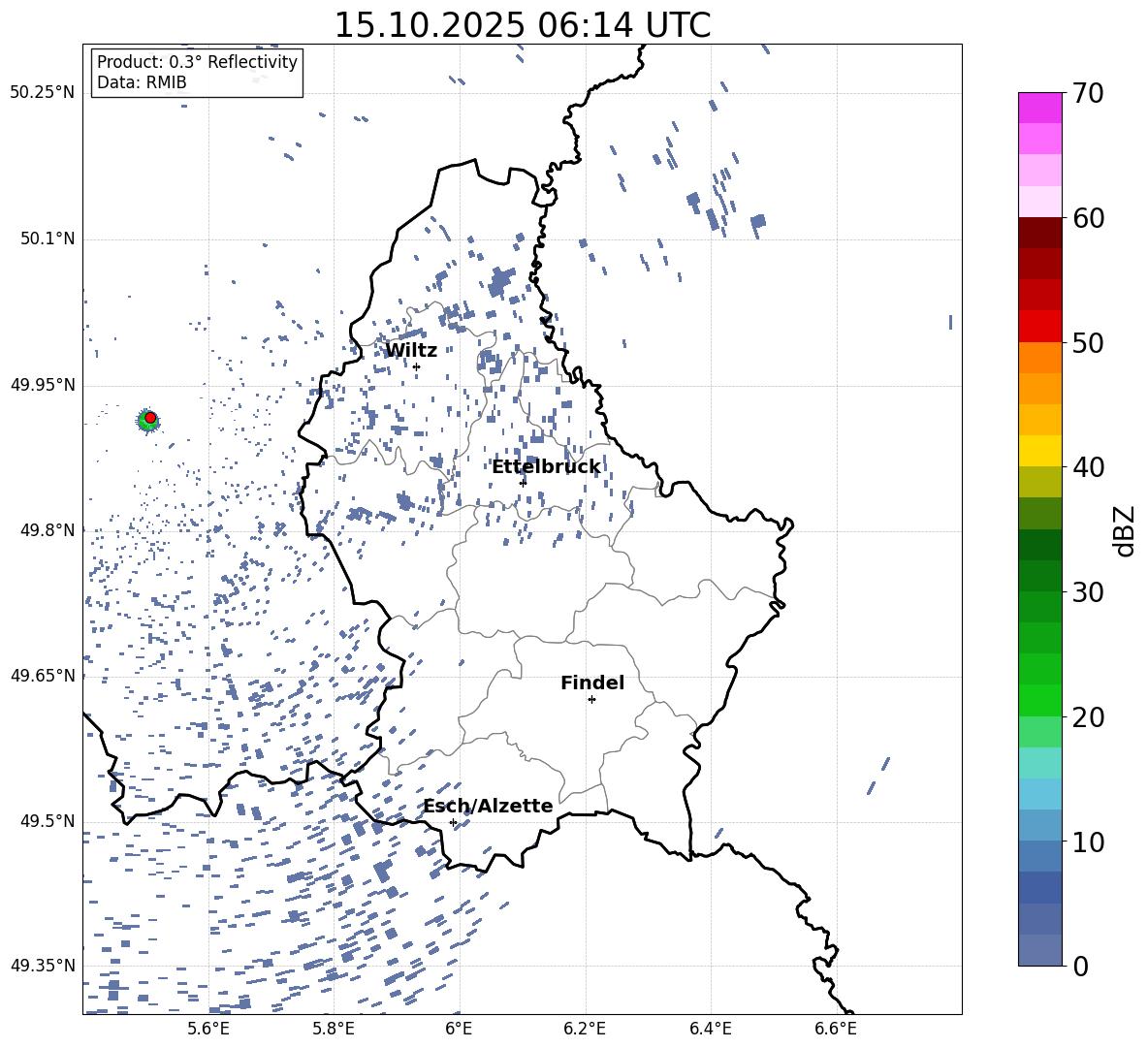
Task: Click the dBZ colorbar axis label
Action: pos(1126,530)
